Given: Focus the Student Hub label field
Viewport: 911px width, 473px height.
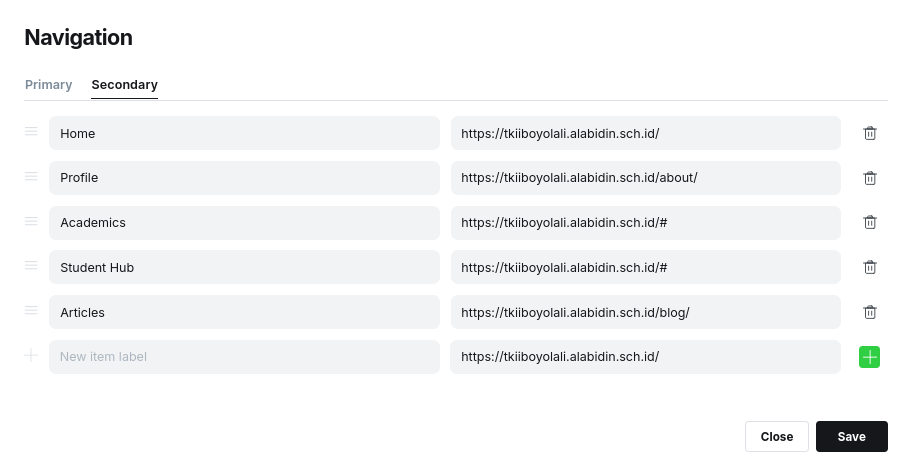Looking at the screenshot, I should pos(244,267).
